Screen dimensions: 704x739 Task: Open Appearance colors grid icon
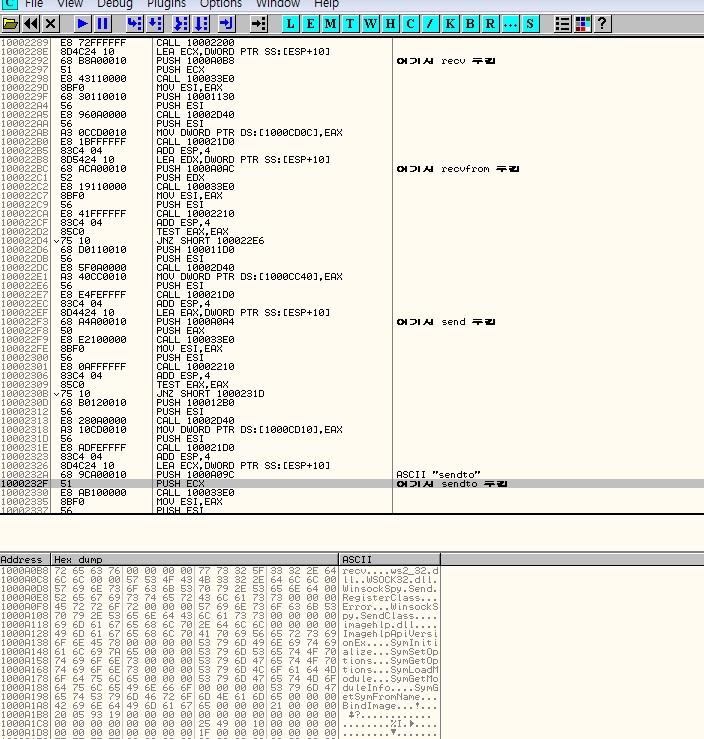(x=582, y=24)
